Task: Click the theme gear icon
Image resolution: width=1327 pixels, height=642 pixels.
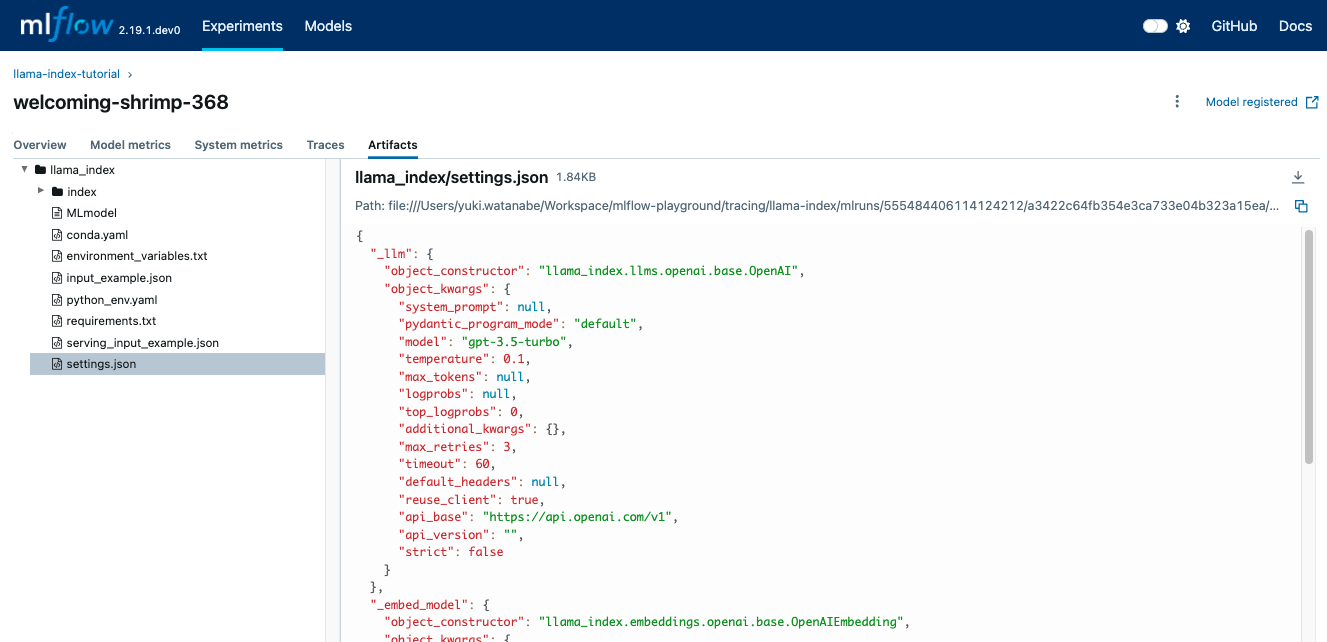Action: click(x=1183, y=26)
